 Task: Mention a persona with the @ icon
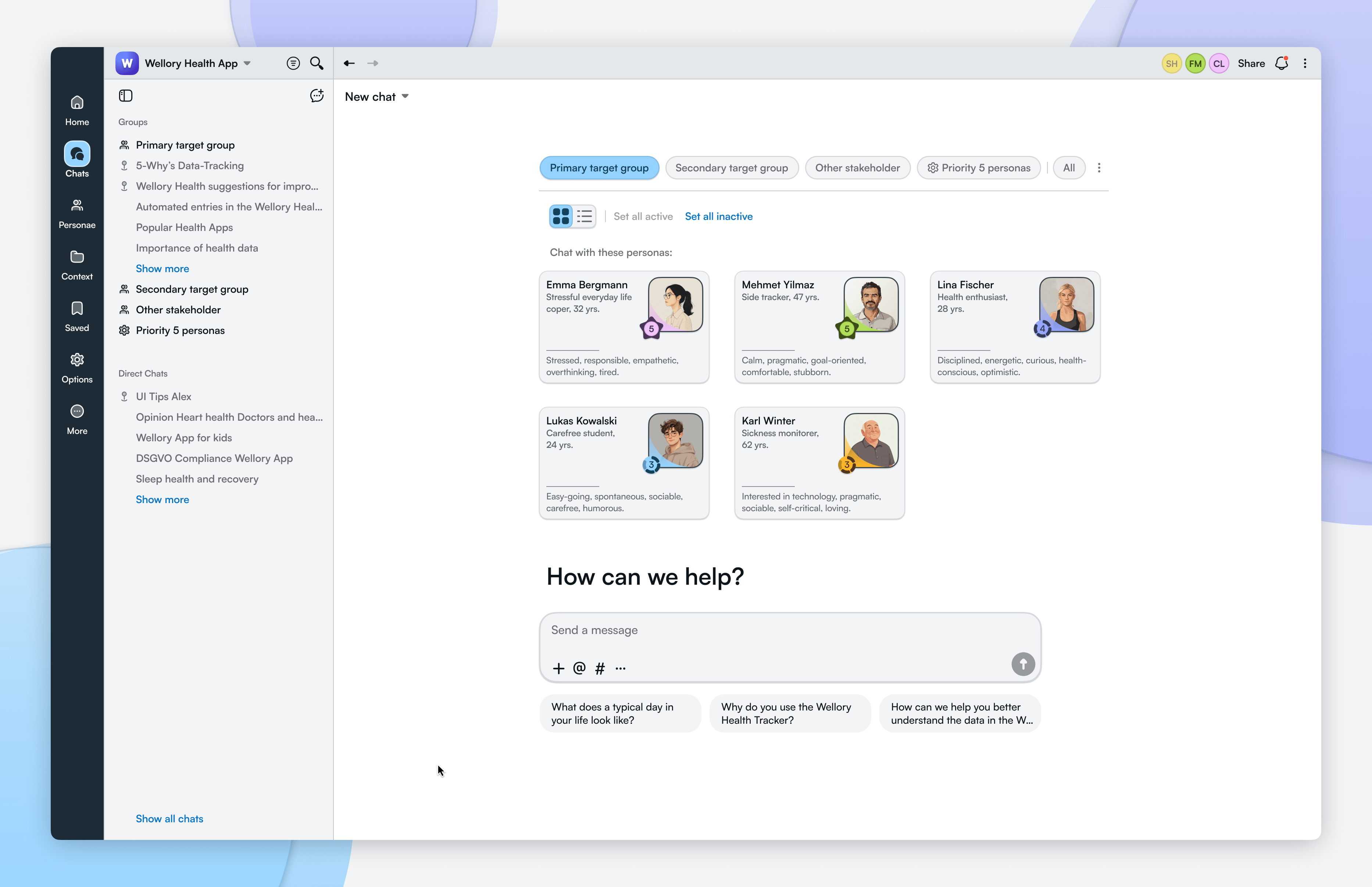tap(579, 668)
